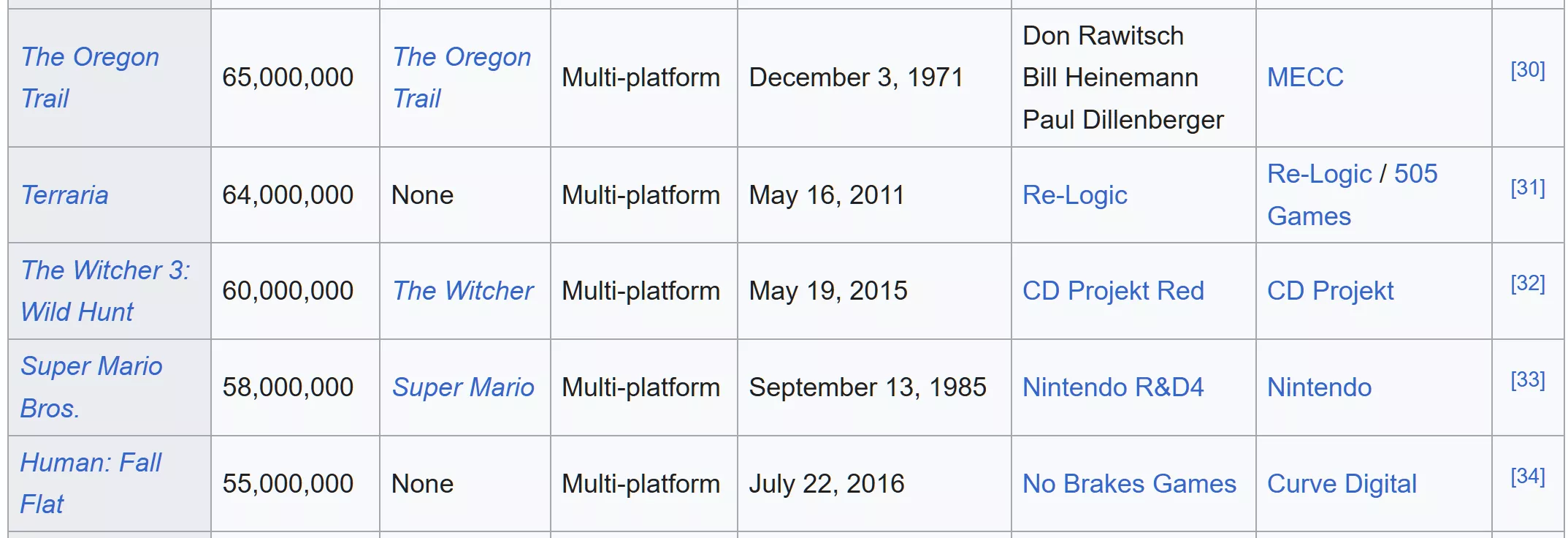Open the Nintendo R&D4 developer link
1568x538 pixels.
[1113, 387]
